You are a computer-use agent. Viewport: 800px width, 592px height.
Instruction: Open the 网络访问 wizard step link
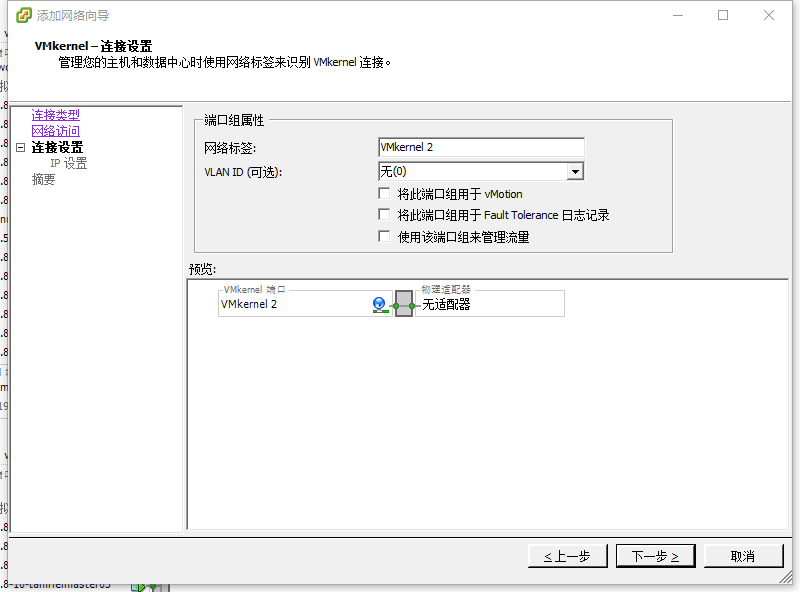pyautogui.click(x=56, y=131)
